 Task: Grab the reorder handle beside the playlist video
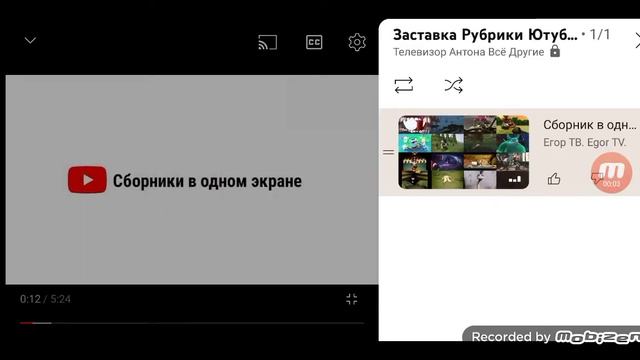coord(388,152)
